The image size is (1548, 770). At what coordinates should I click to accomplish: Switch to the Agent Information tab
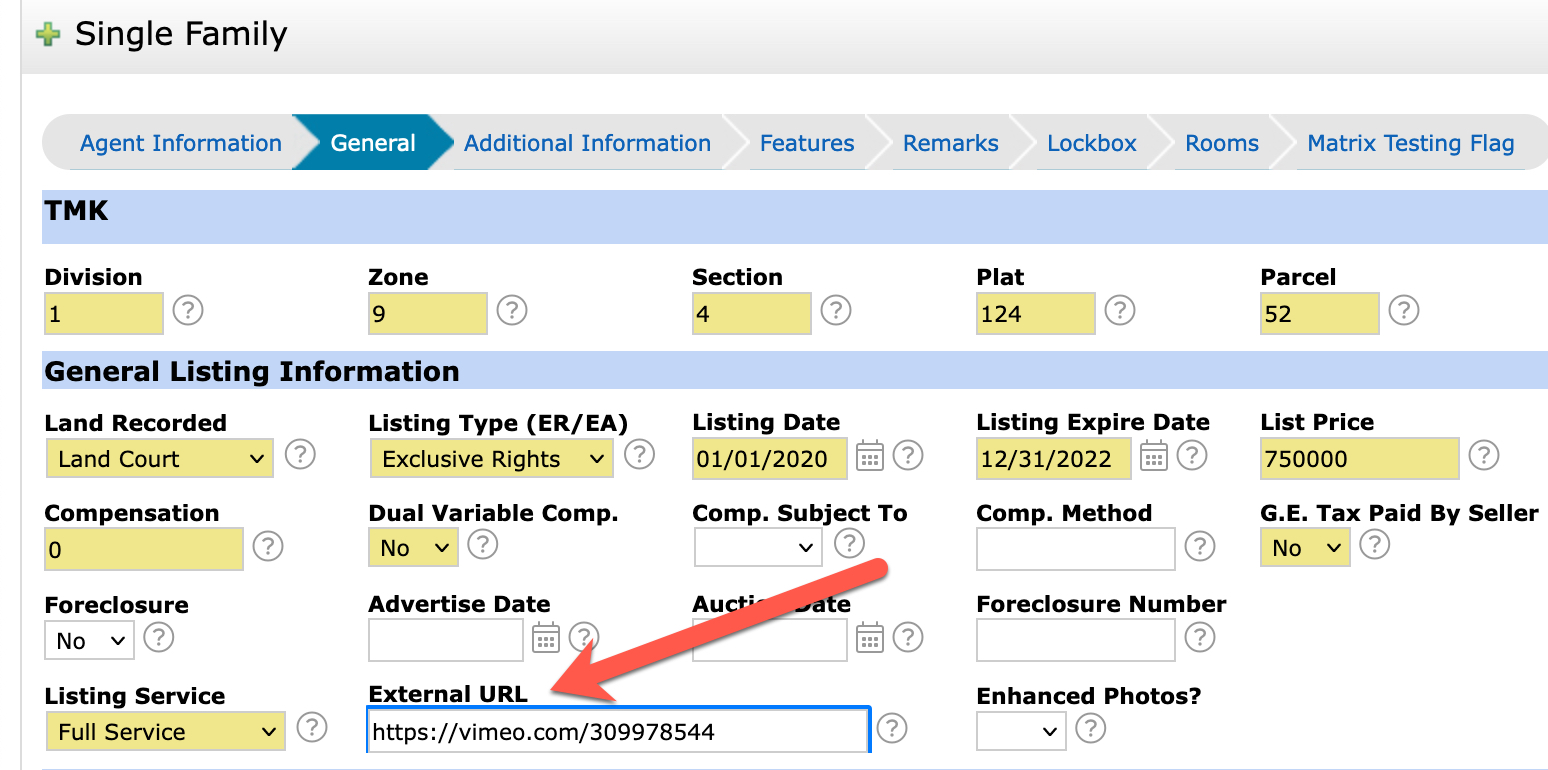(180, 143)
